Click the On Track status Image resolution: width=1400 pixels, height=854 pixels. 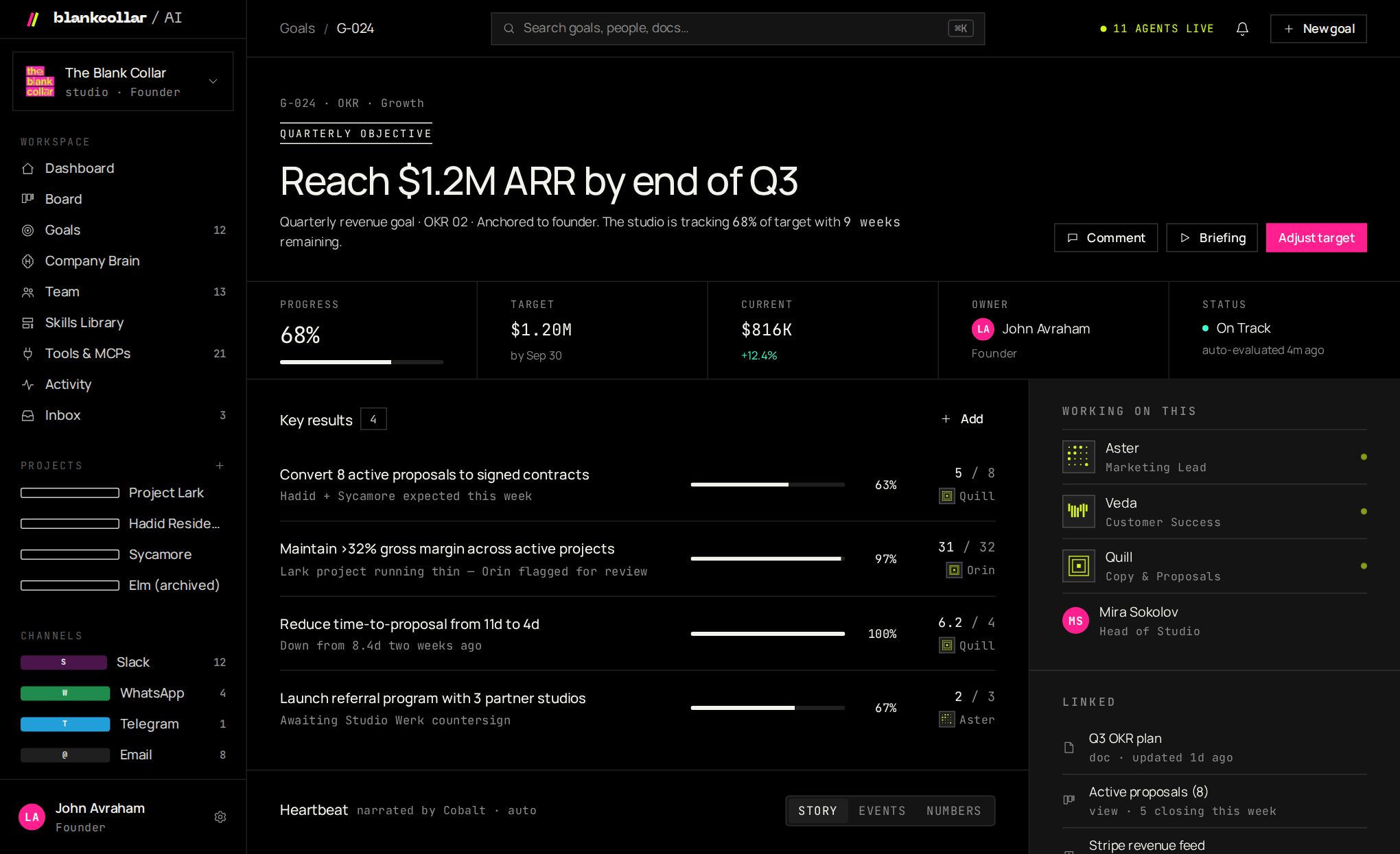click(1236, 329)
